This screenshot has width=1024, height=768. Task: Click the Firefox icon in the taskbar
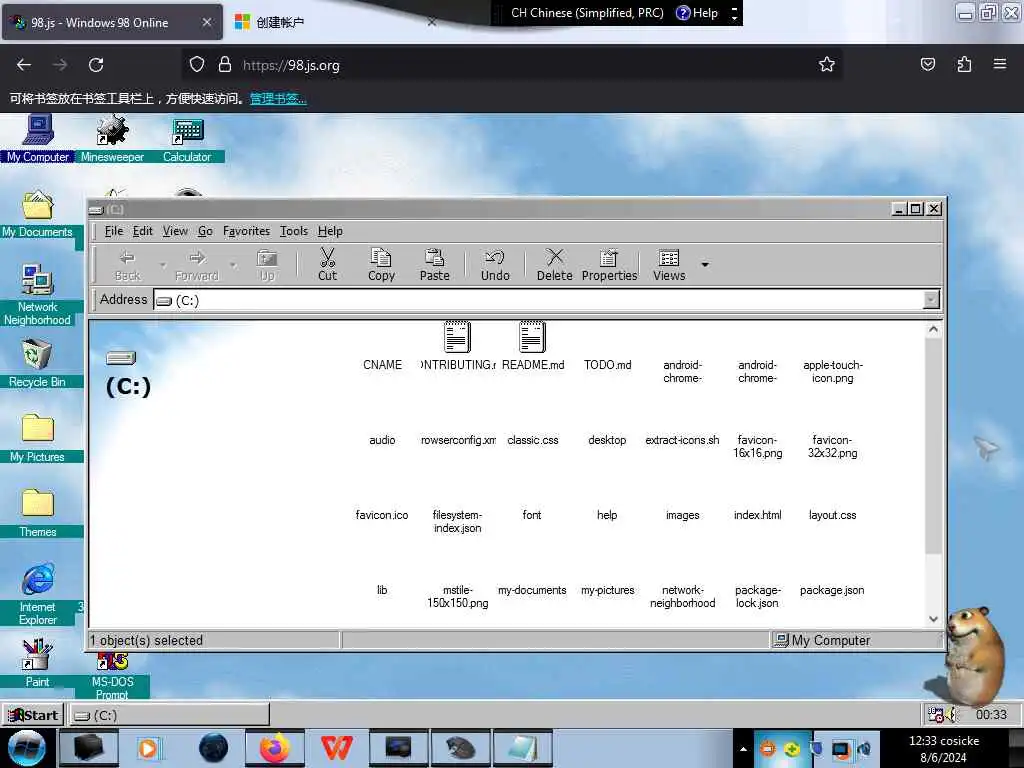[x=275, y=748]
